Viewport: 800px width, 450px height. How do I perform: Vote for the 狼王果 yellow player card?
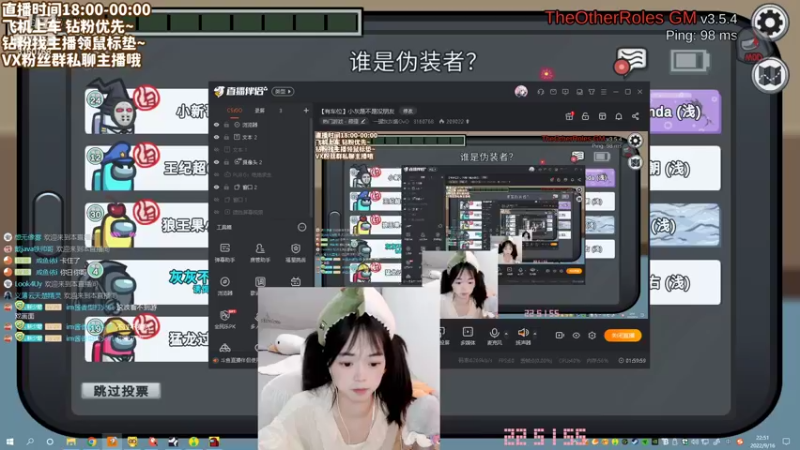coord(147,226)
